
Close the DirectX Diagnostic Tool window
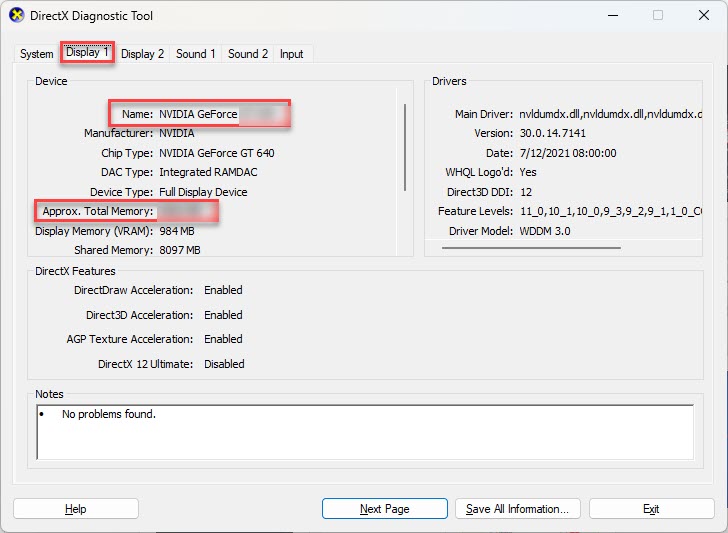pyautogui.click(x=701, y=16)
